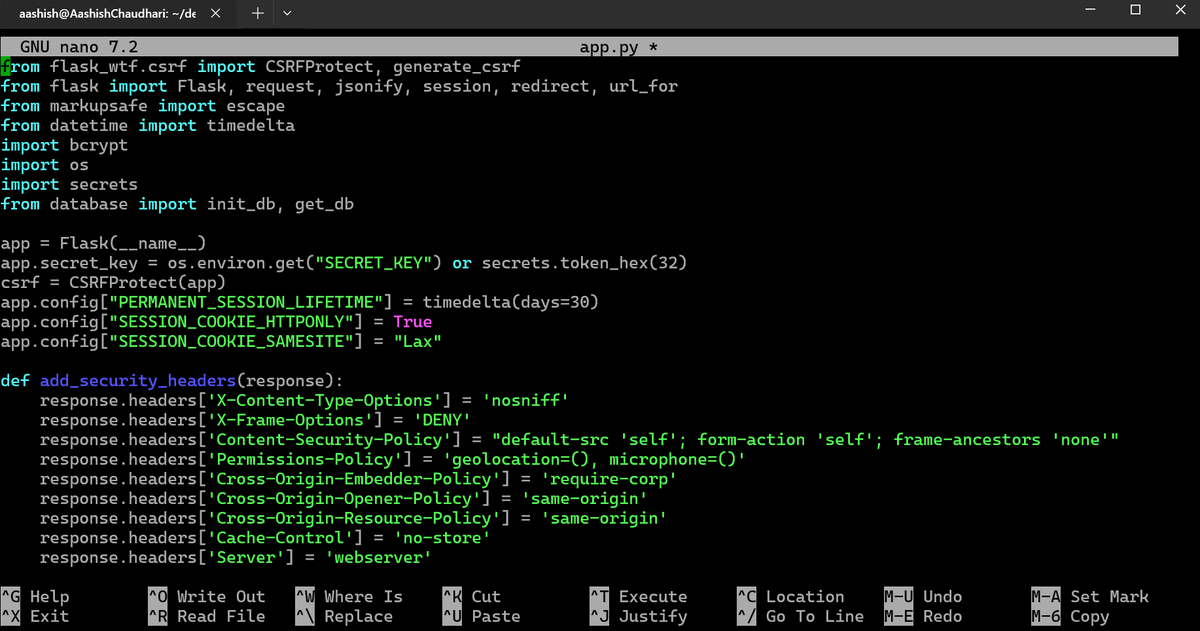Click Flask(__name__) in the app assignment
Screen dimensions: 1200x631
[133, 243]
